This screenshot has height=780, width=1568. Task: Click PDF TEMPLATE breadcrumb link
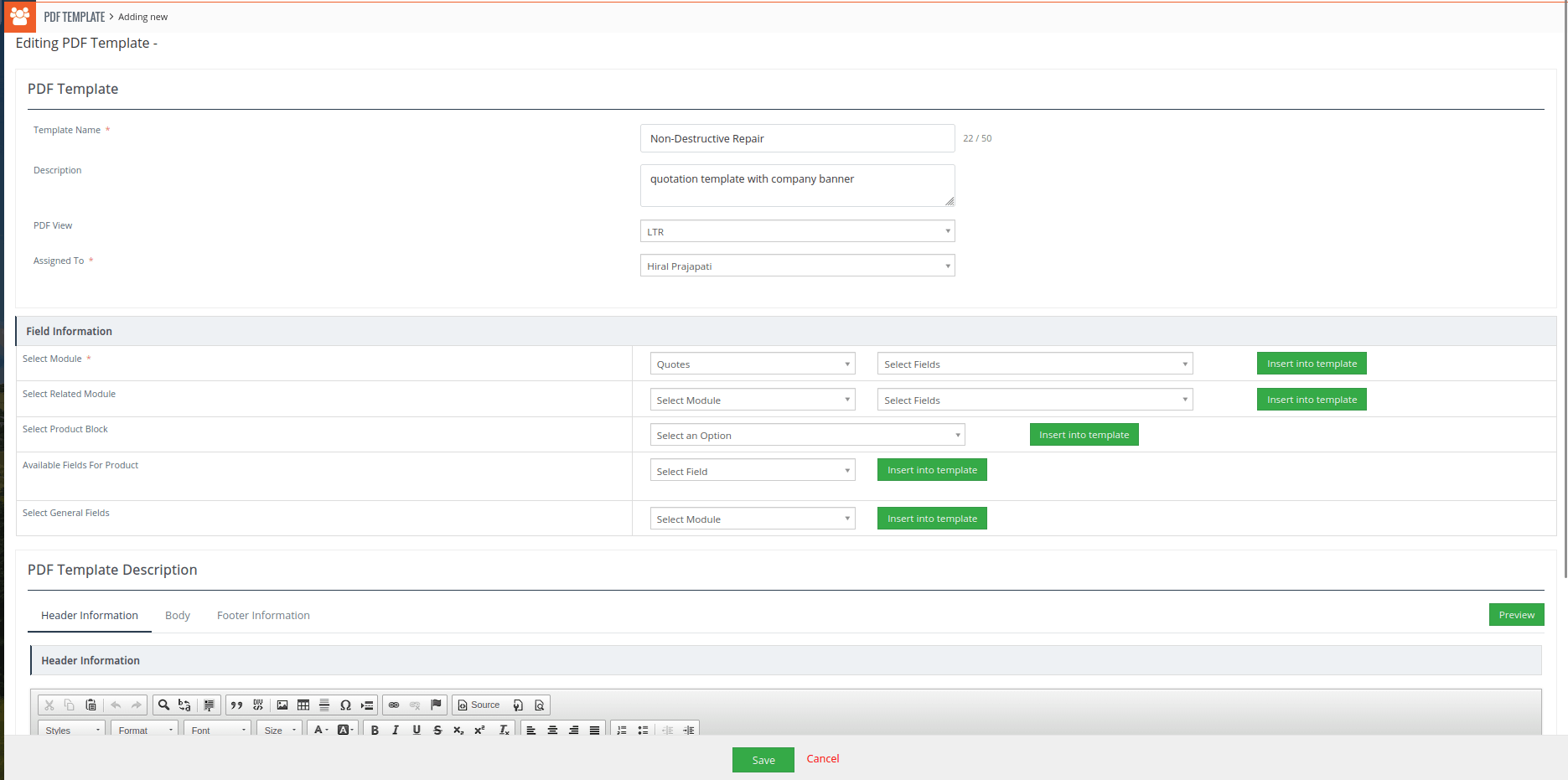pos(75,17)
